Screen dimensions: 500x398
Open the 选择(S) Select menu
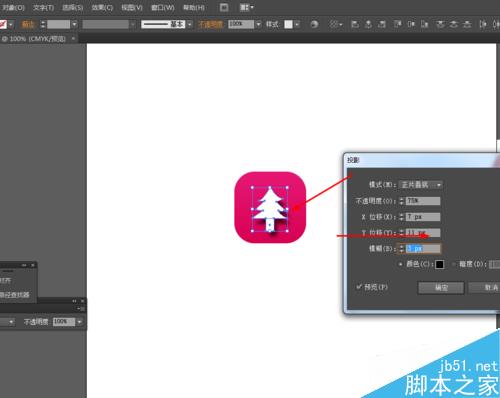73,7
